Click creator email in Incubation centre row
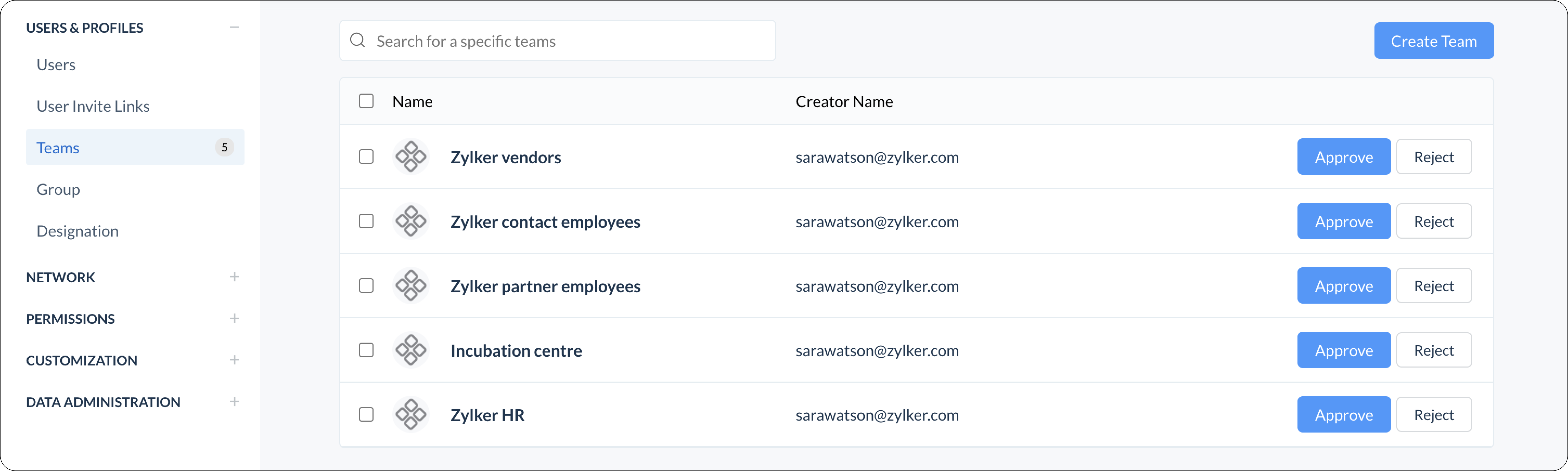This screenshot has width=1568, height=471. 877,351
